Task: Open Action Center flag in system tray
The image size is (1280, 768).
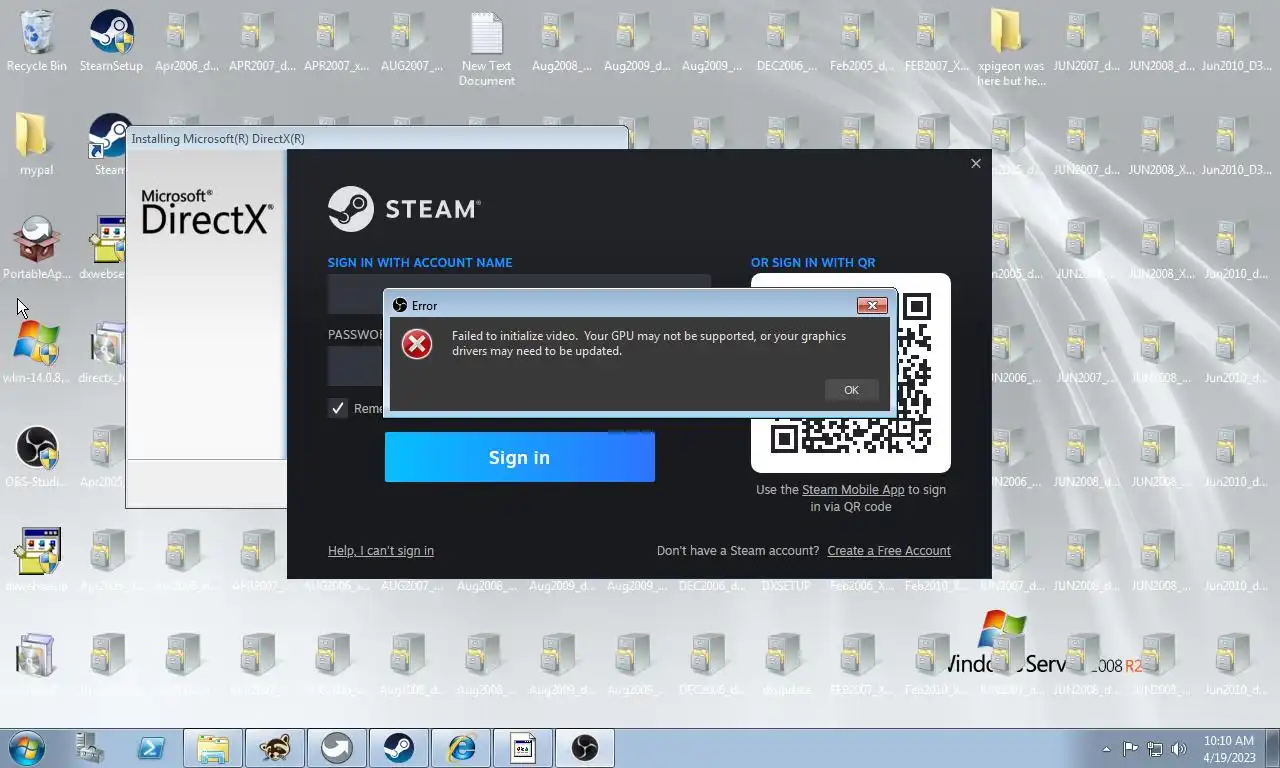Action: 1131,749
